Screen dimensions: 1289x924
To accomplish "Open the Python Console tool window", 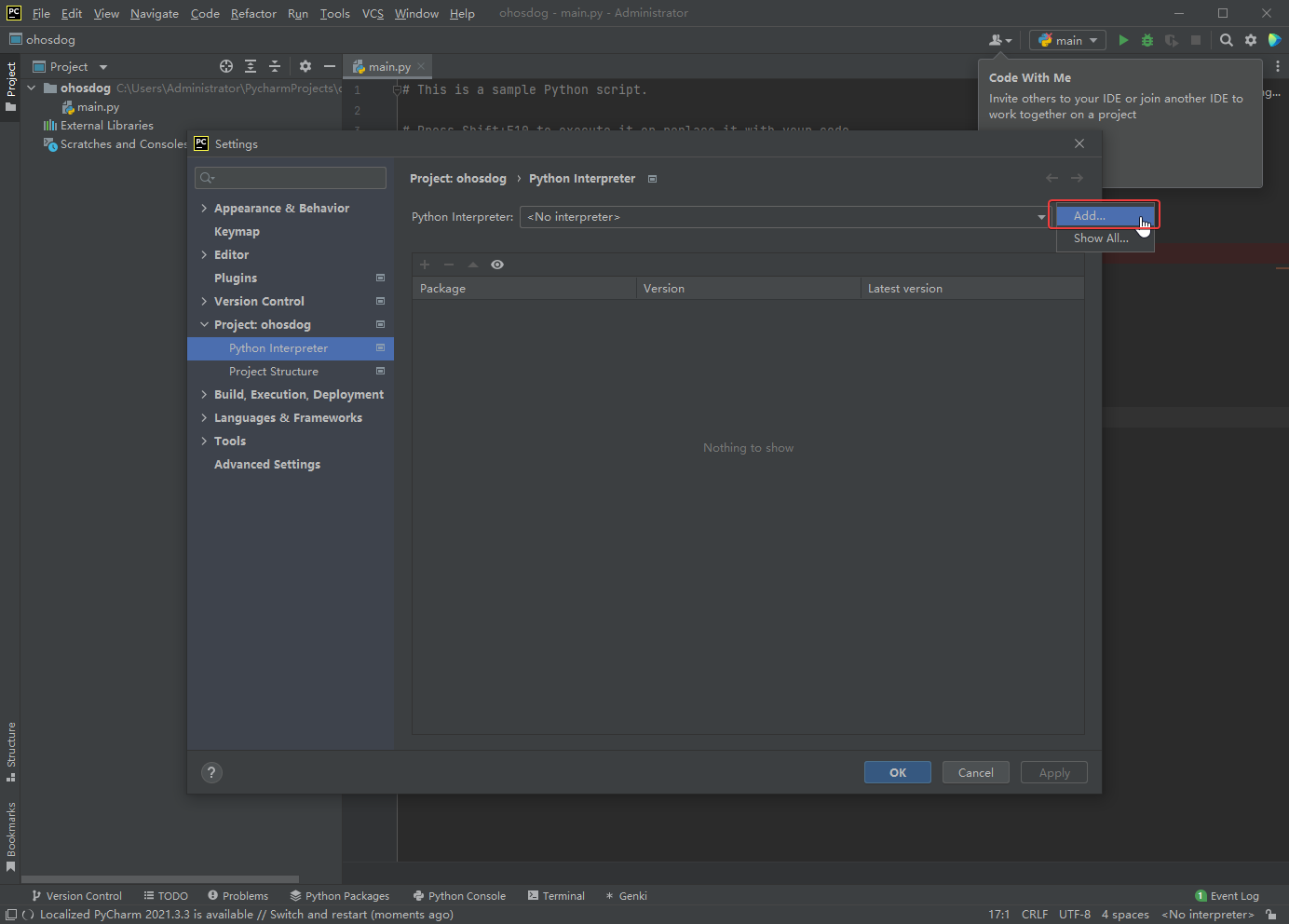I will click(x=459, y=896).
